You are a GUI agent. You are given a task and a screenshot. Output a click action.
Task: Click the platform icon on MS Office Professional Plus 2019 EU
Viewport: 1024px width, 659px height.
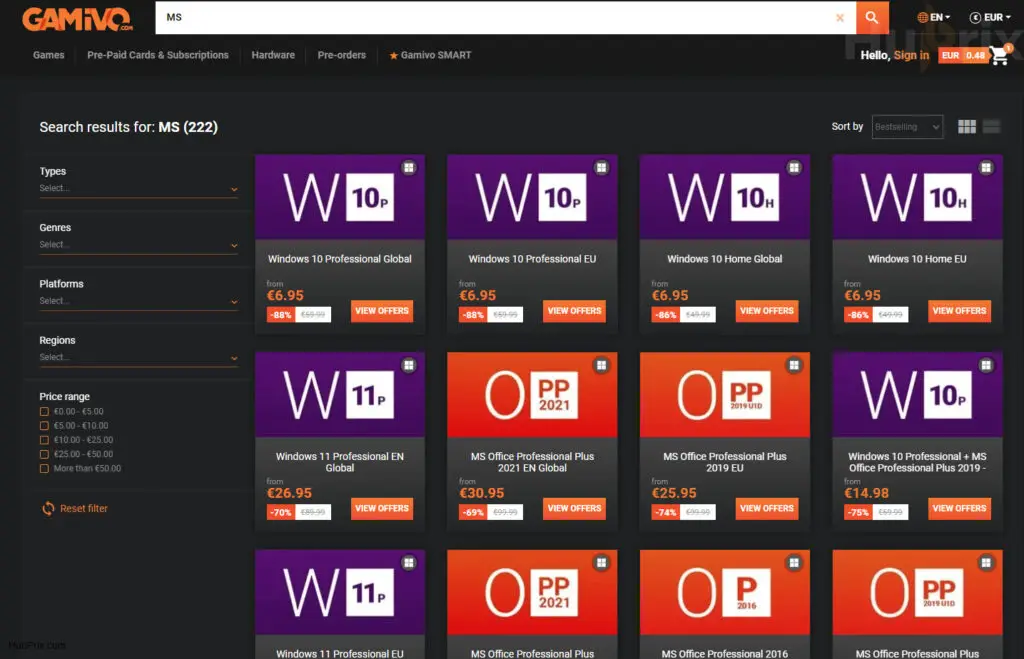pos(794,365)
